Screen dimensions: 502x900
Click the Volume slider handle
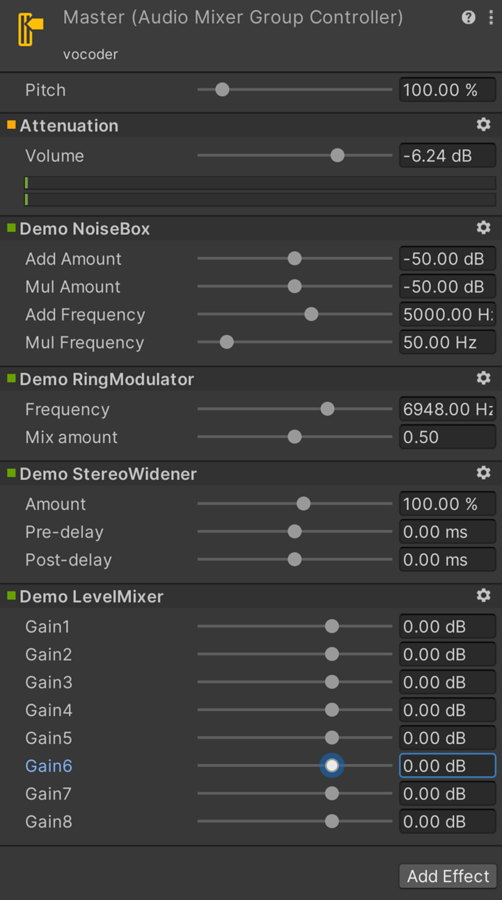[x=337, y=155]
